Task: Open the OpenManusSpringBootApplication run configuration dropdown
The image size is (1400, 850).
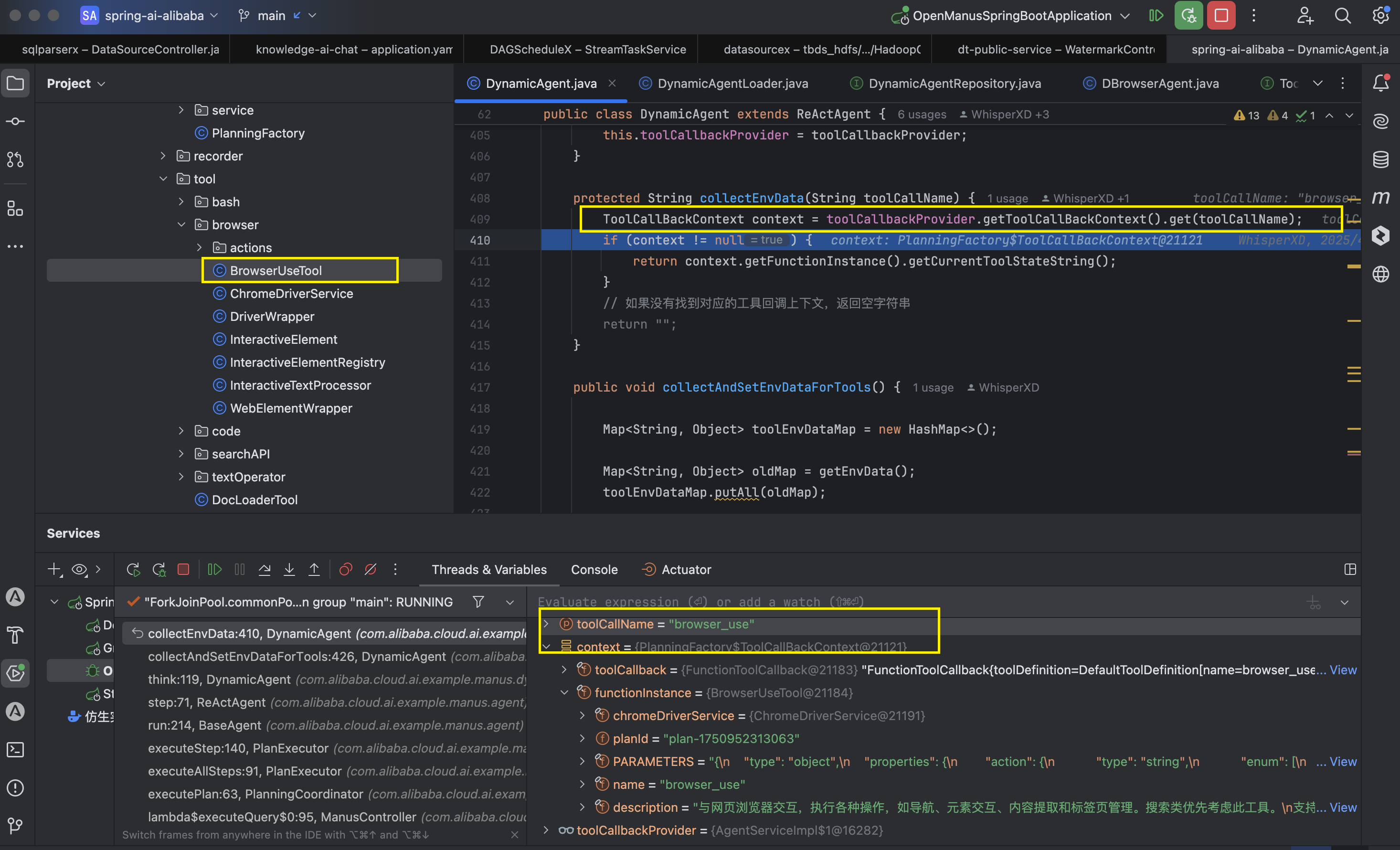Action: pyautogui.click(x=1011, y=15)
